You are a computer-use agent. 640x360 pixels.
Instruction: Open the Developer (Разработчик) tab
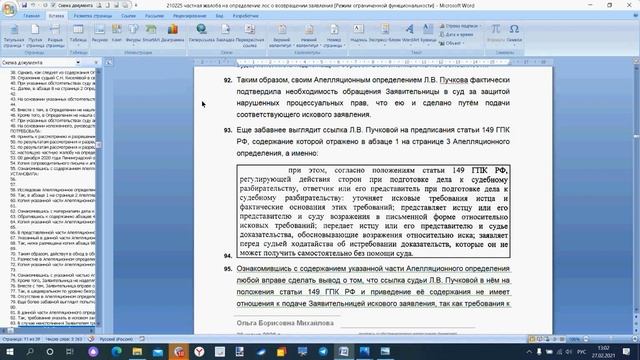click(245, 16)
